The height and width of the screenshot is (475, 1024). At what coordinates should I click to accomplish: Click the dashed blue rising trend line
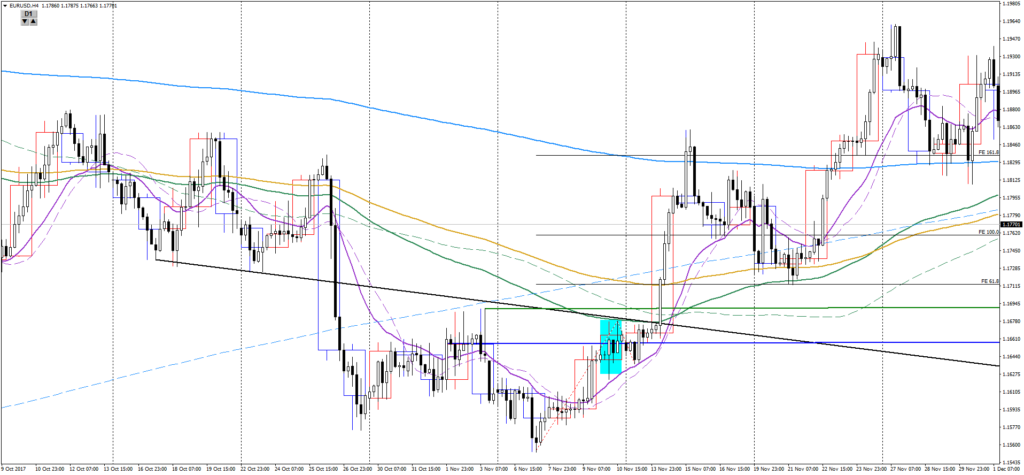click(200, 355)
